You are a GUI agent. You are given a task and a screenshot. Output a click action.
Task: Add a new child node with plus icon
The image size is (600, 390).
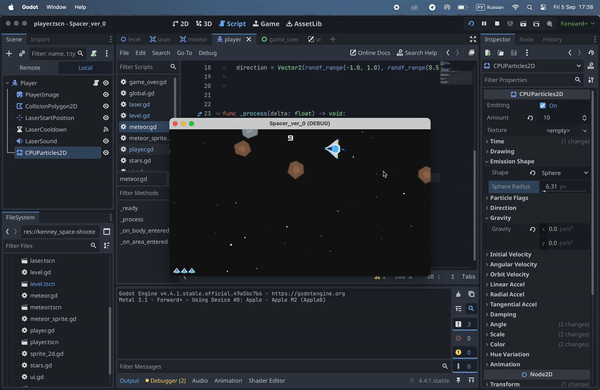tap(9, 54)
